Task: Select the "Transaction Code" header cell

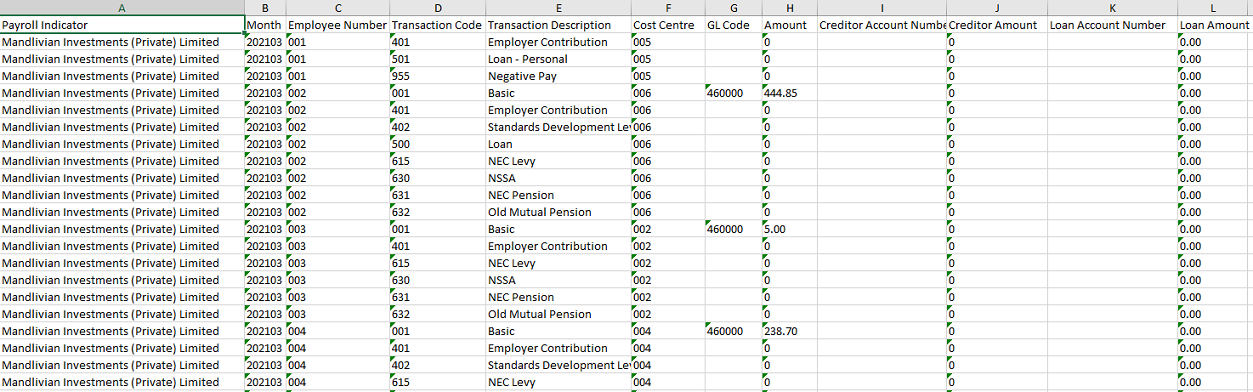Action: (438, 25)
